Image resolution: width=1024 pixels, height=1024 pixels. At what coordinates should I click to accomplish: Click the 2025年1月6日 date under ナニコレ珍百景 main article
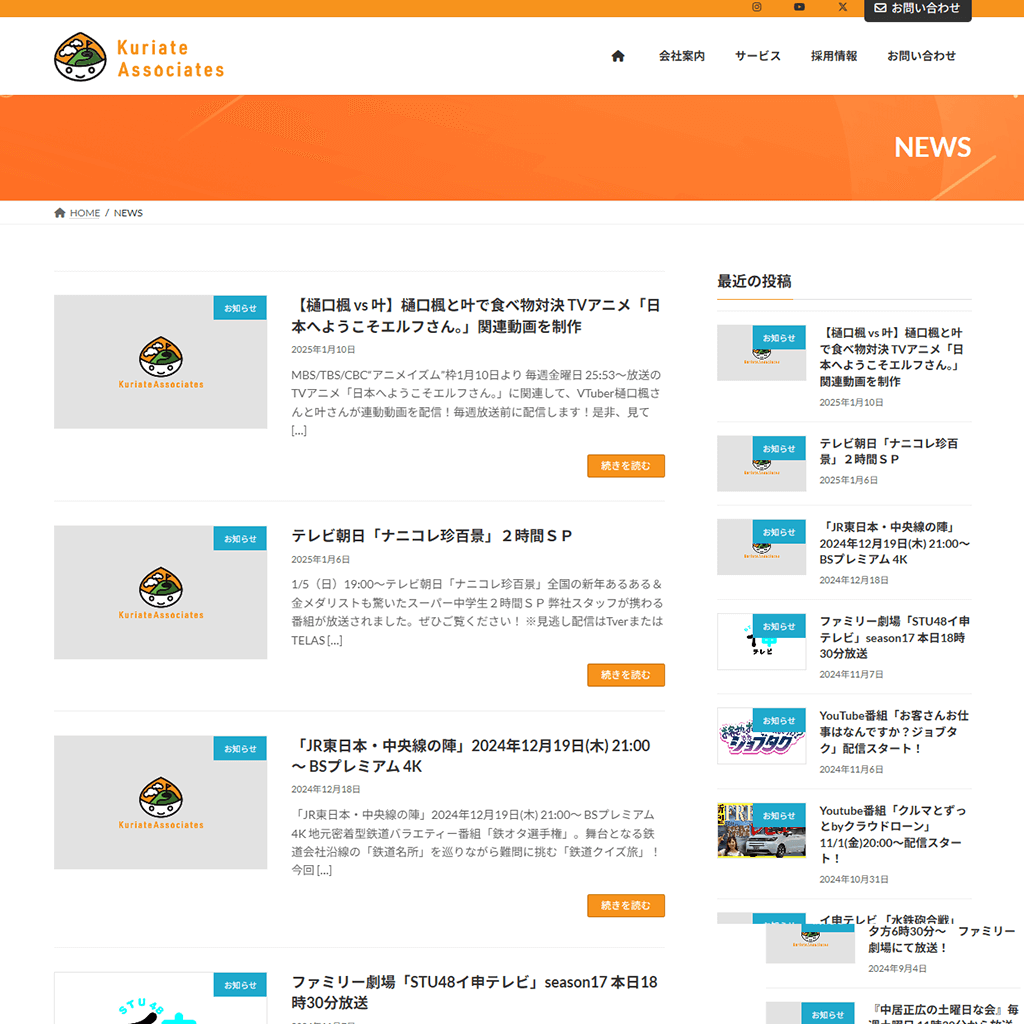tap(321, 560)
